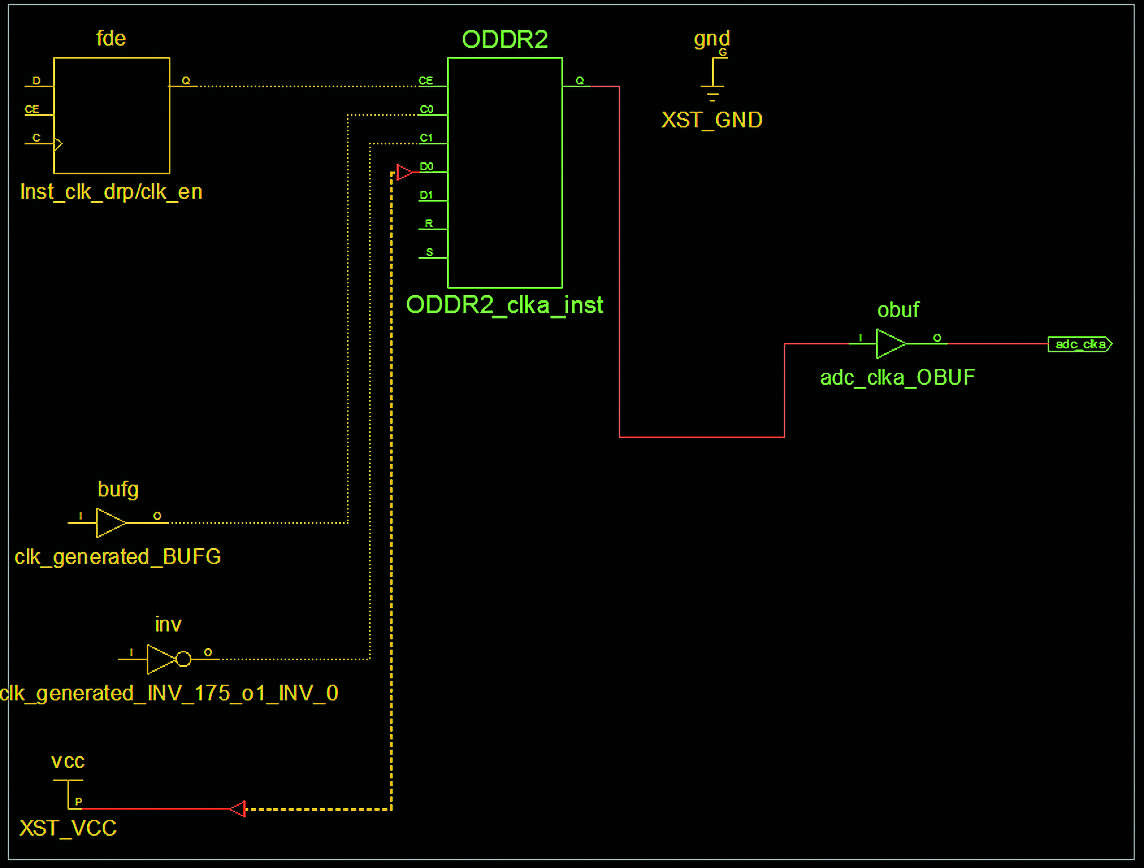This screenshot has width=1144, height=868.
Task: Click the adc_clka output port marker
Action: tap(1079, 344)
